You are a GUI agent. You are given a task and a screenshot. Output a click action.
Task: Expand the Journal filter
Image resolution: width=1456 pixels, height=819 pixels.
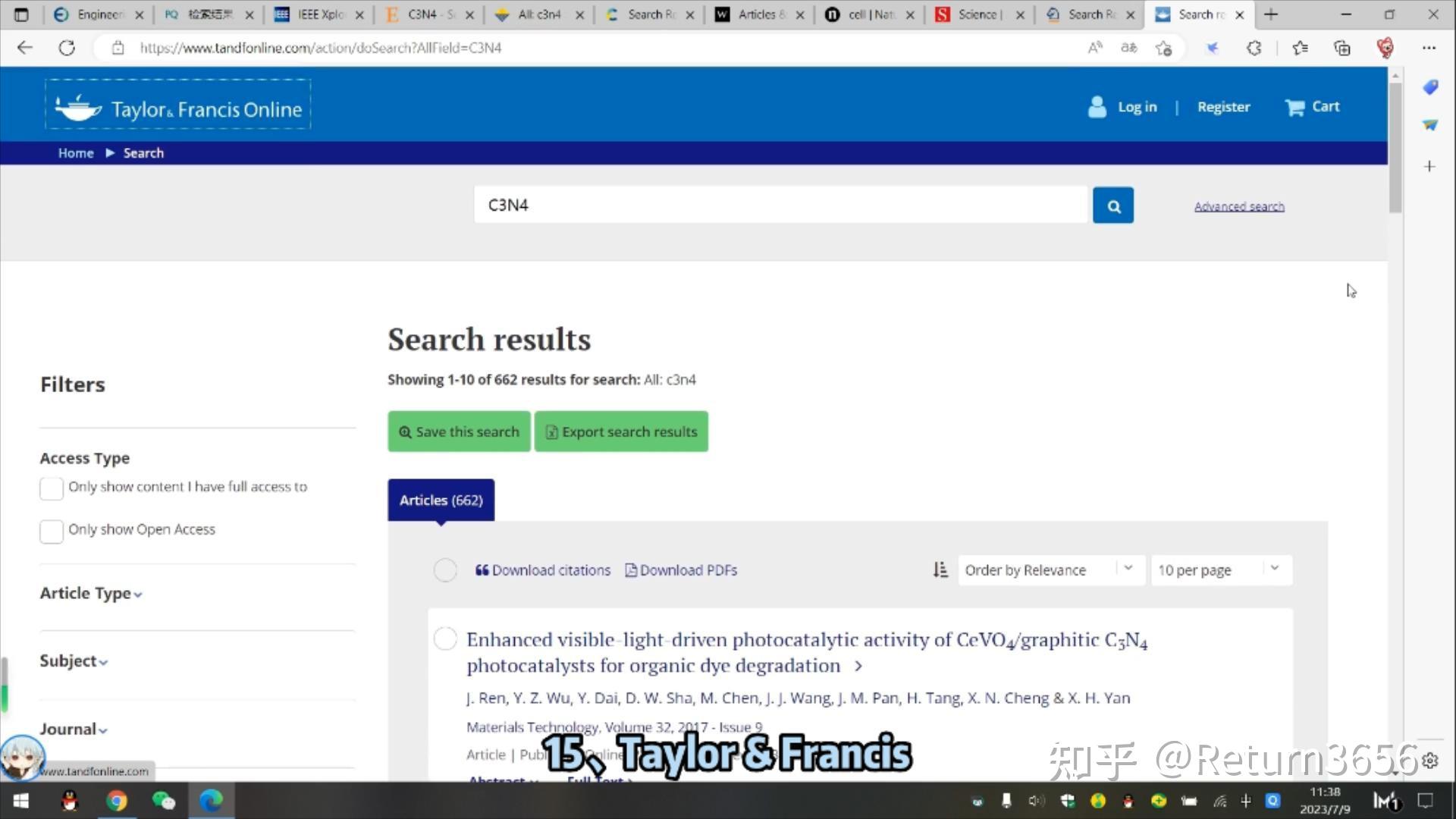click(x=74, y=729)
